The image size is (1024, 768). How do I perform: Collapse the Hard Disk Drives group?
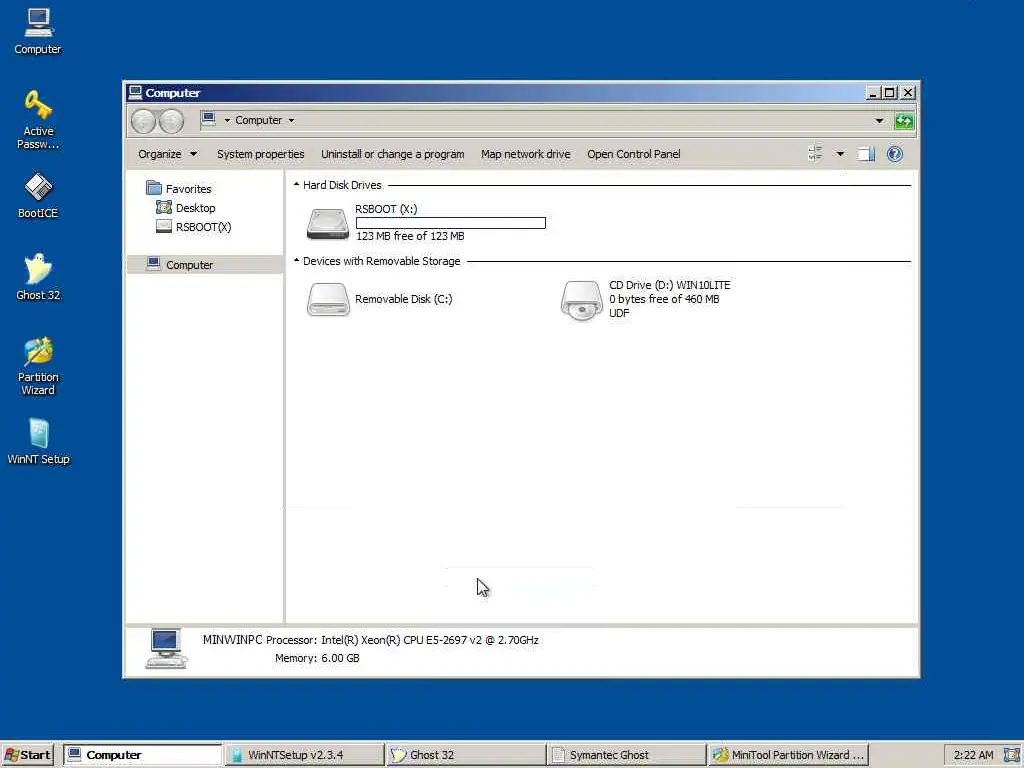296,185
